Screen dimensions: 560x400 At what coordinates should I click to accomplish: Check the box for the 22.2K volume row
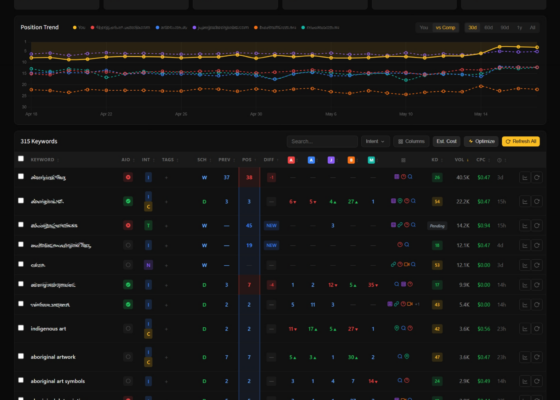click(21, 201)
